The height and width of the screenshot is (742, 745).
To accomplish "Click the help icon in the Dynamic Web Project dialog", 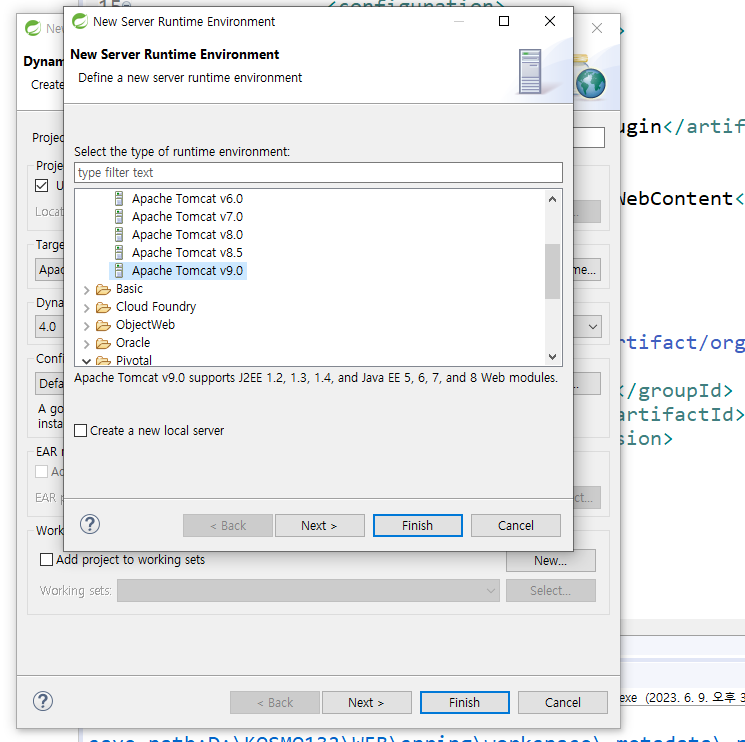I will 43,701.
